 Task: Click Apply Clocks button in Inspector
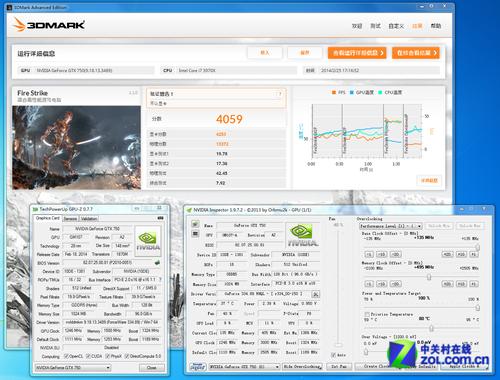(x=464, y=367)
